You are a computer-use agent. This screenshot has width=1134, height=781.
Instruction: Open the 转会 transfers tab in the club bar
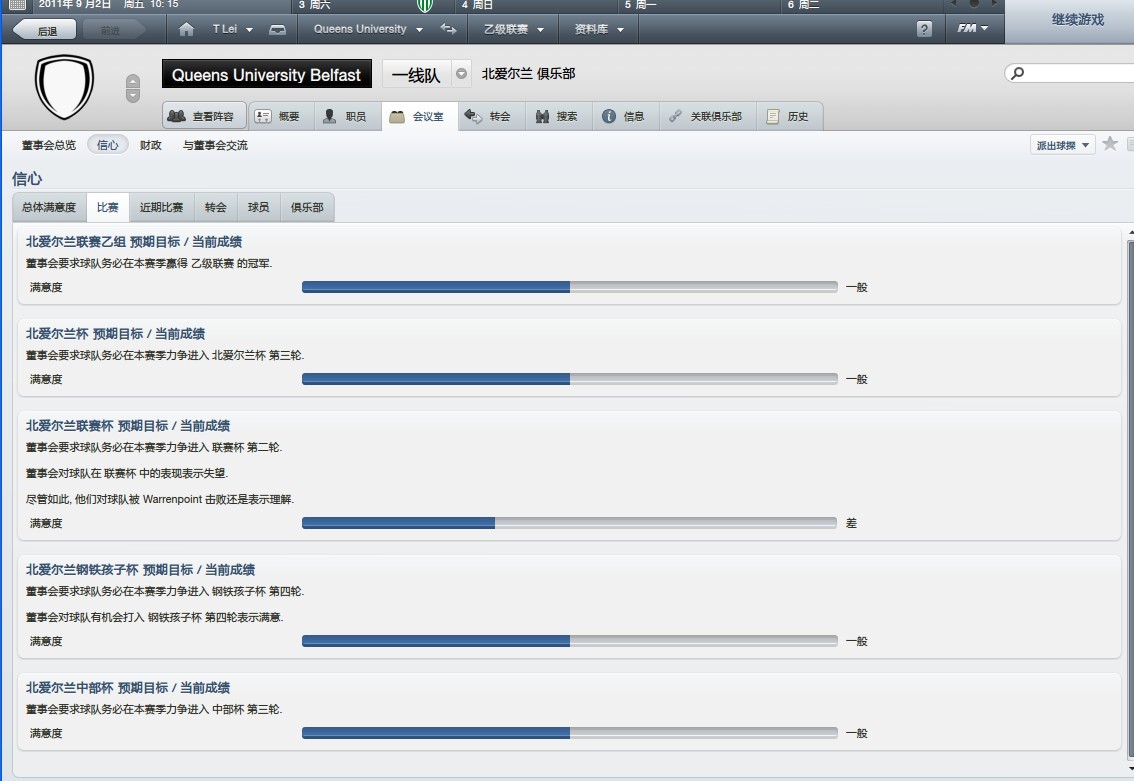pos(491,116)
